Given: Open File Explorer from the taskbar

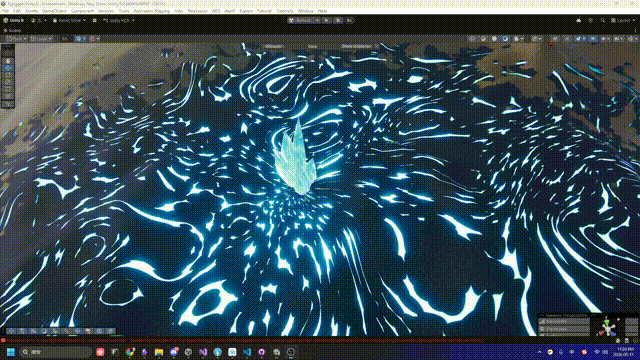Looking at the screenshot, I should tap(159, 352).
